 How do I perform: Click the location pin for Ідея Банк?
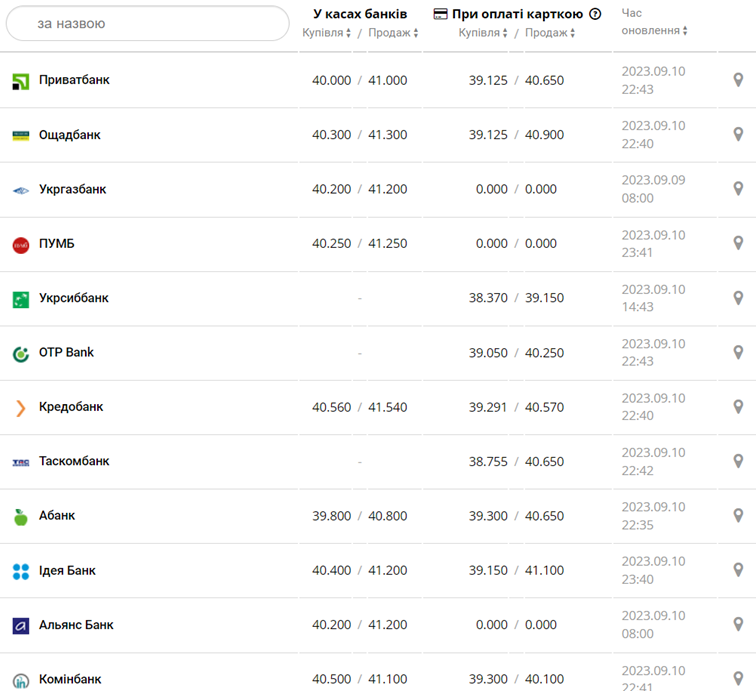(x=738, y=570)
